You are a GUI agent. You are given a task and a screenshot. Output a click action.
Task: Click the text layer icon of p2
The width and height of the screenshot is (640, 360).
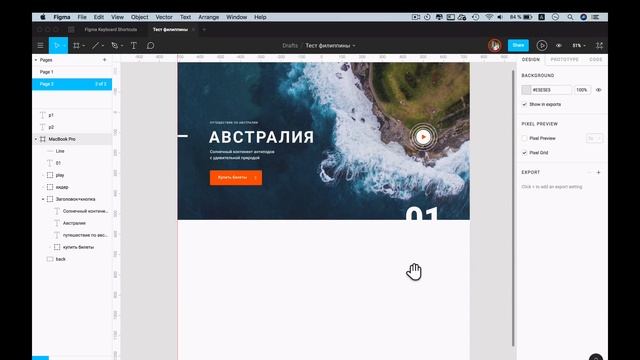[42, 127]
